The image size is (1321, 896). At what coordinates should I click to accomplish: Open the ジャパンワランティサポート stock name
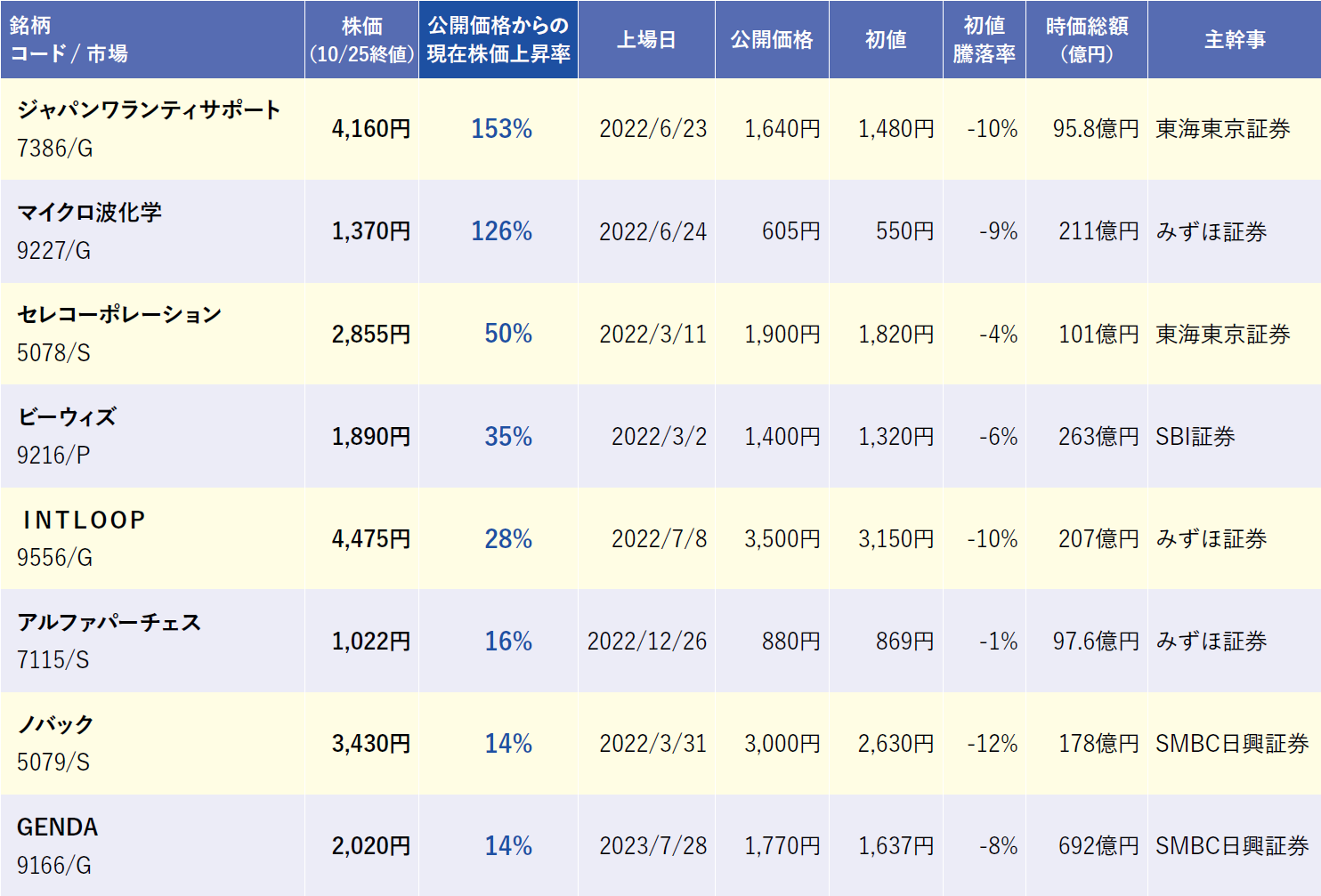(149, 109)
